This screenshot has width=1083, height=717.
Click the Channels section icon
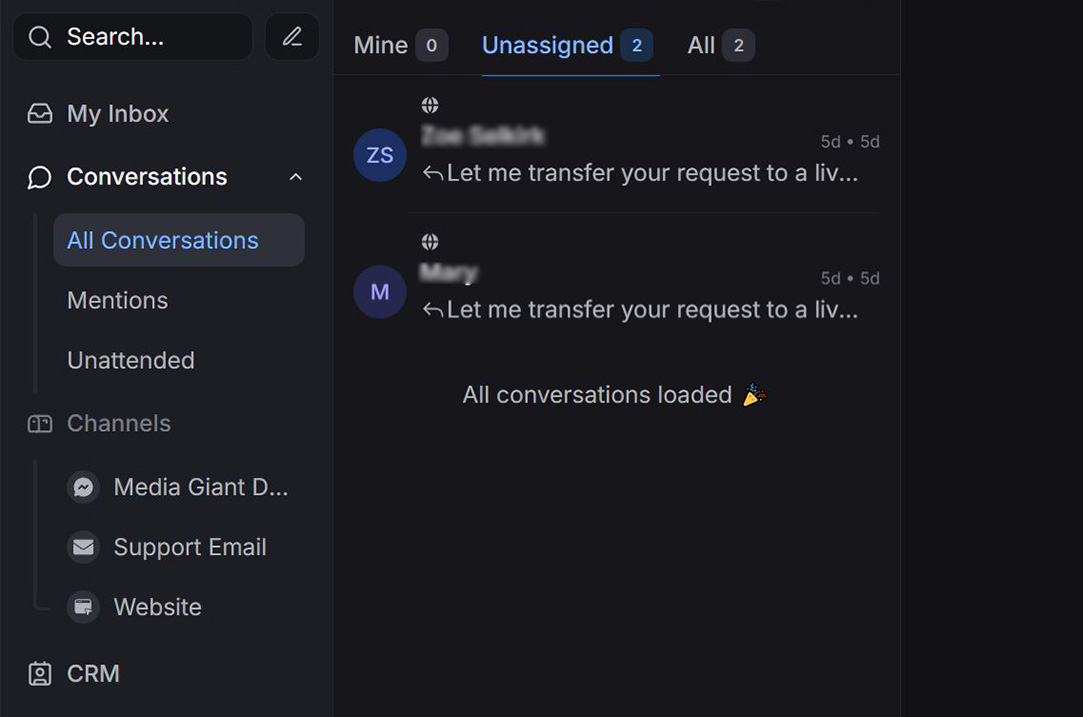coord(40,424)
